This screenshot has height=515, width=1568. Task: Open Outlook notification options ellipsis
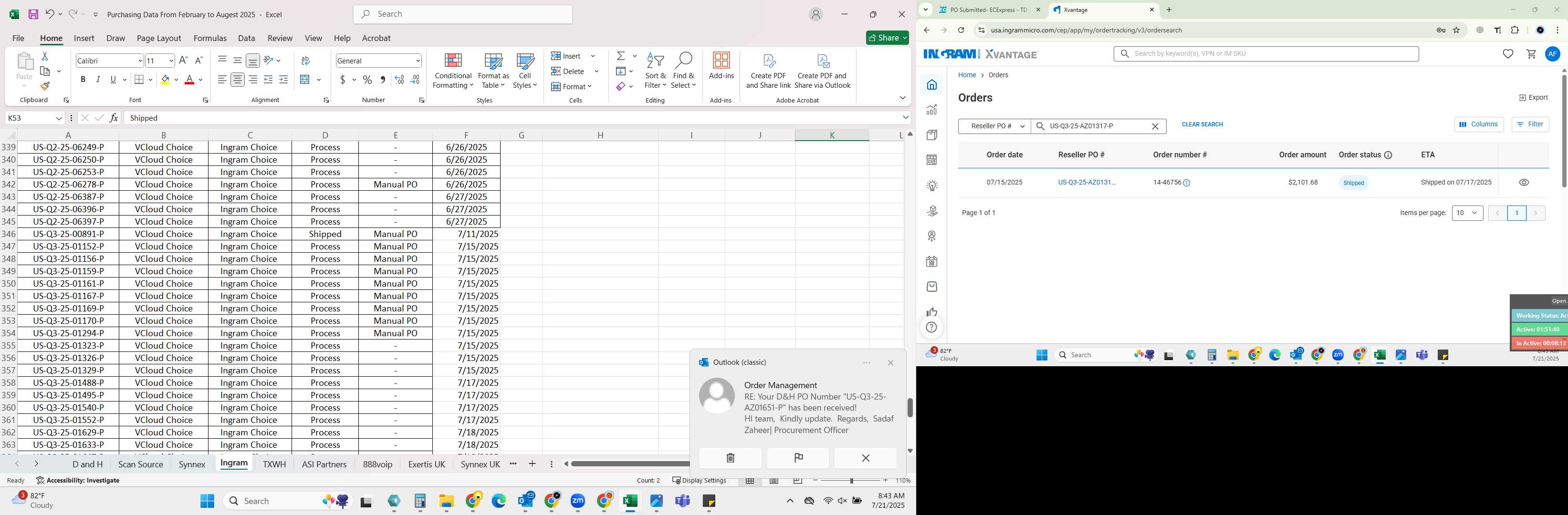(867, 362)
